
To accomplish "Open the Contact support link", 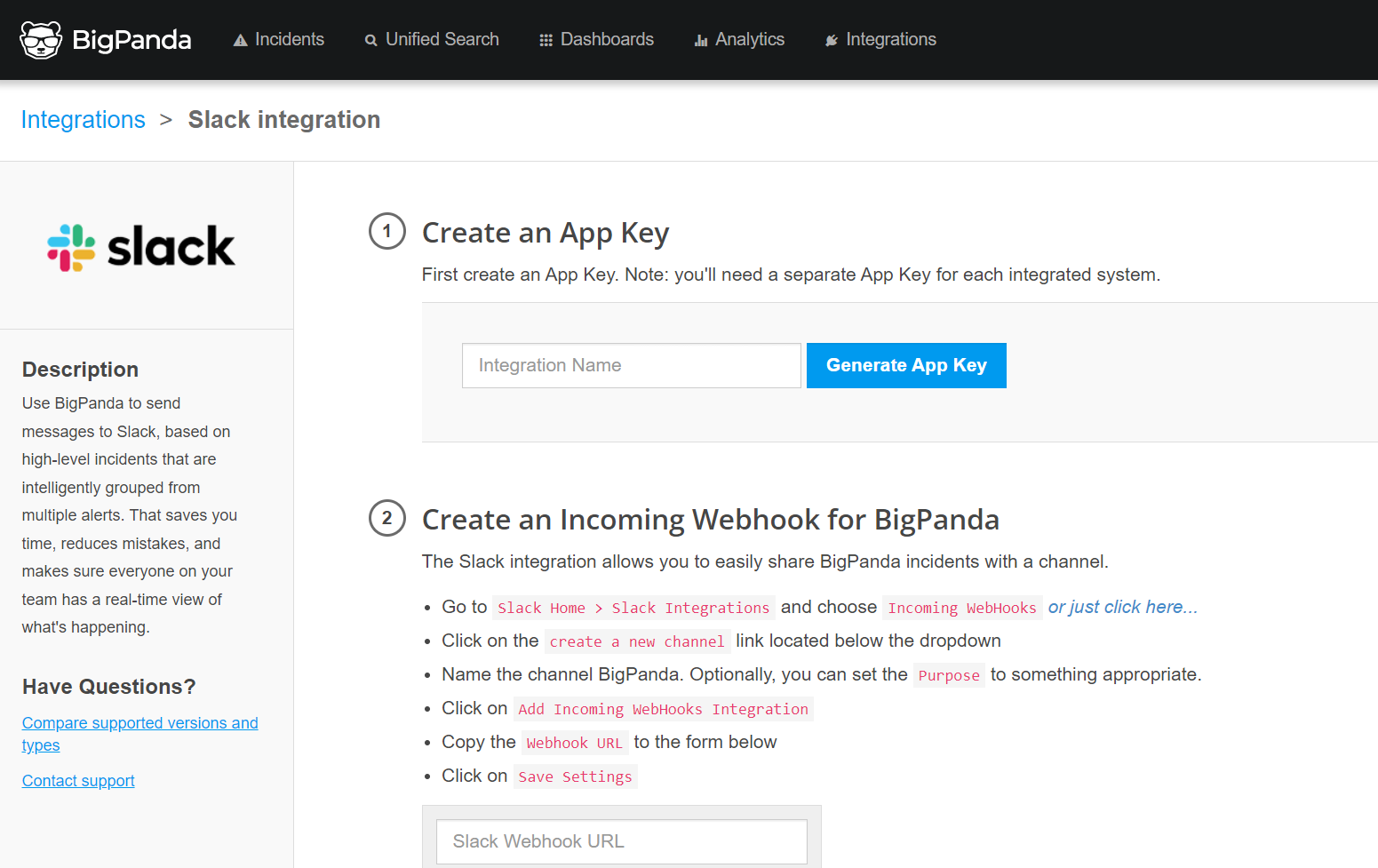I will tap(77, 780).
